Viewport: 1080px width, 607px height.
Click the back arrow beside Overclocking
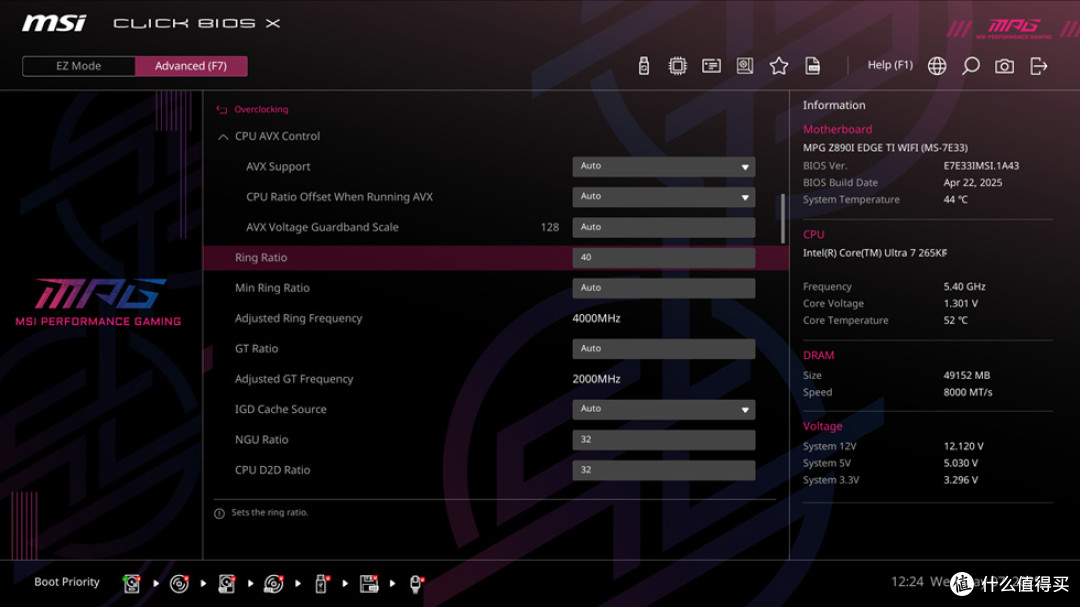(x=222, y=110)
